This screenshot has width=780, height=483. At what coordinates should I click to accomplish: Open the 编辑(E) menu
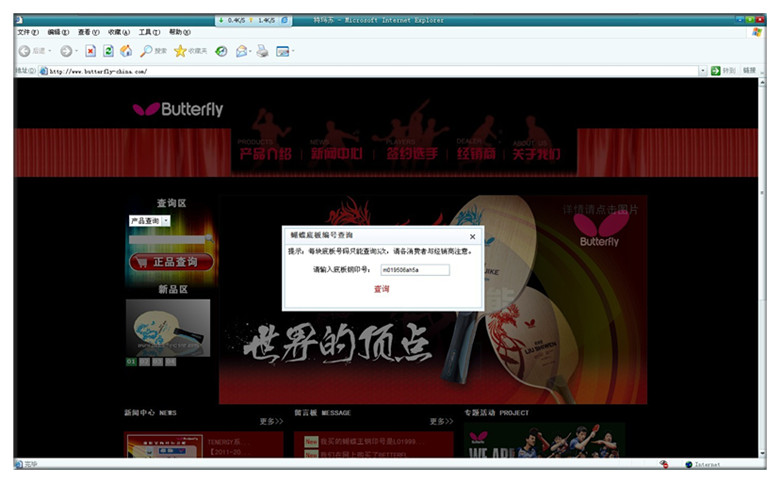pos(58,32)
